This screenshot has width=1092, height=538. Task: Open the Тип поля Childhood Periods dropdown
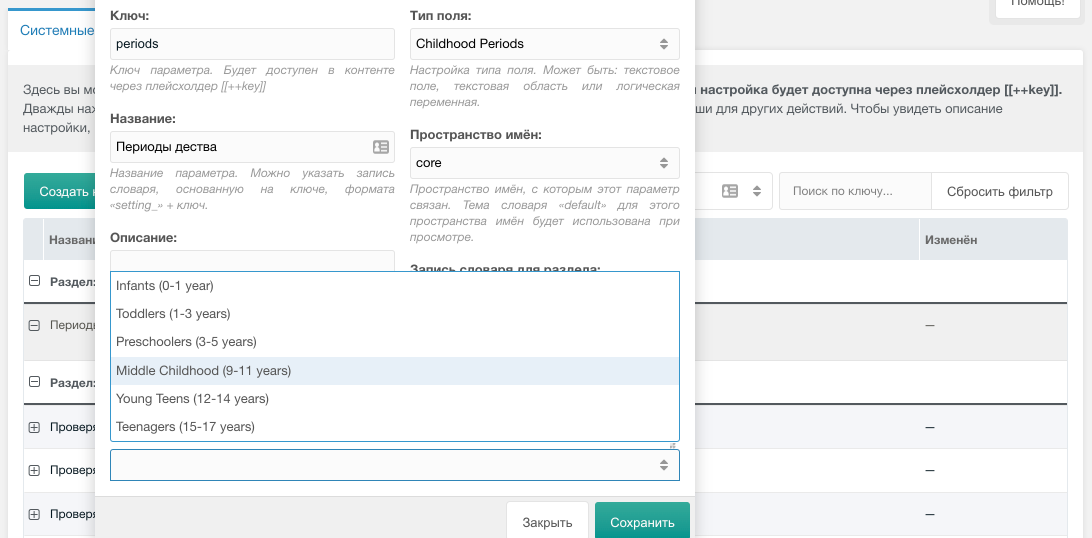(x=545, y=44)
